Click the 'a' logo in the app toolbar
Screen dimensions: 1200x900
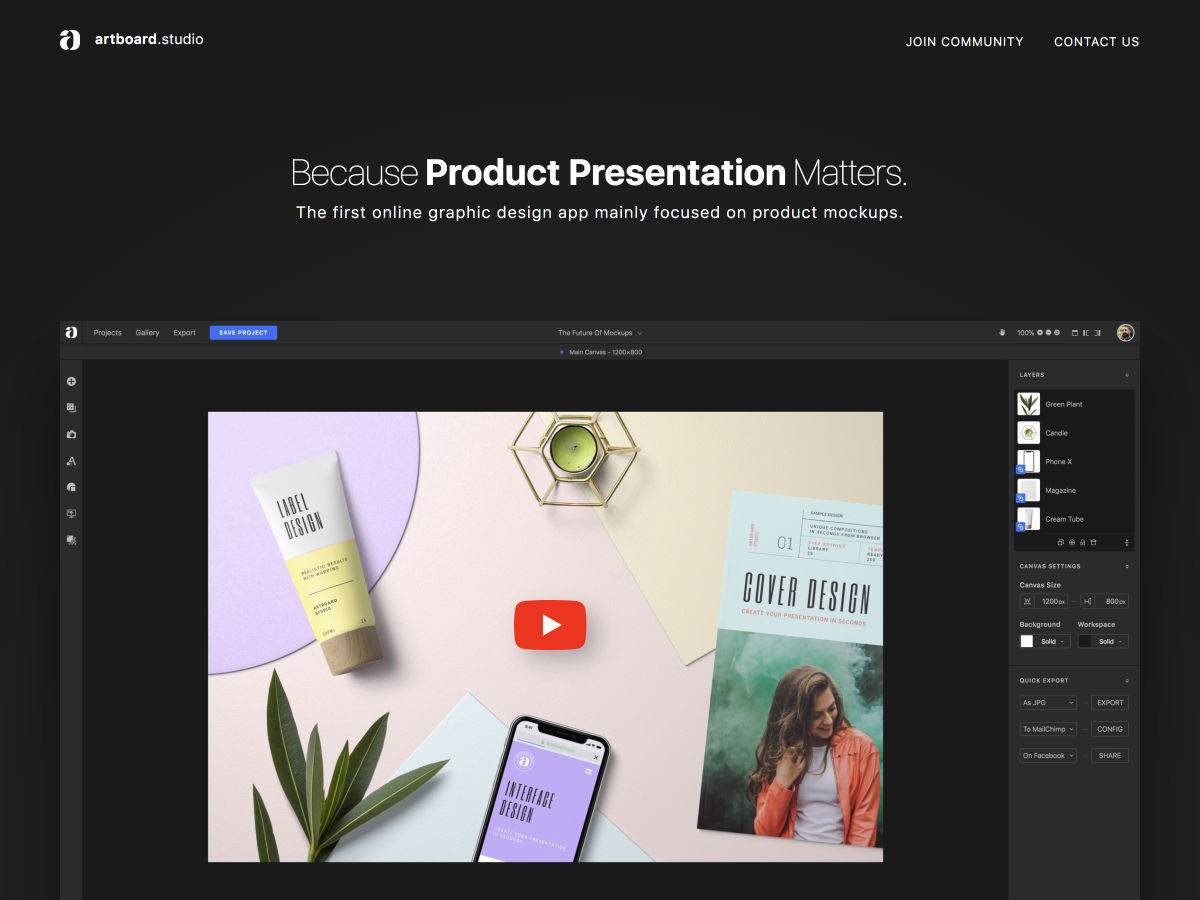pos(71,332)
